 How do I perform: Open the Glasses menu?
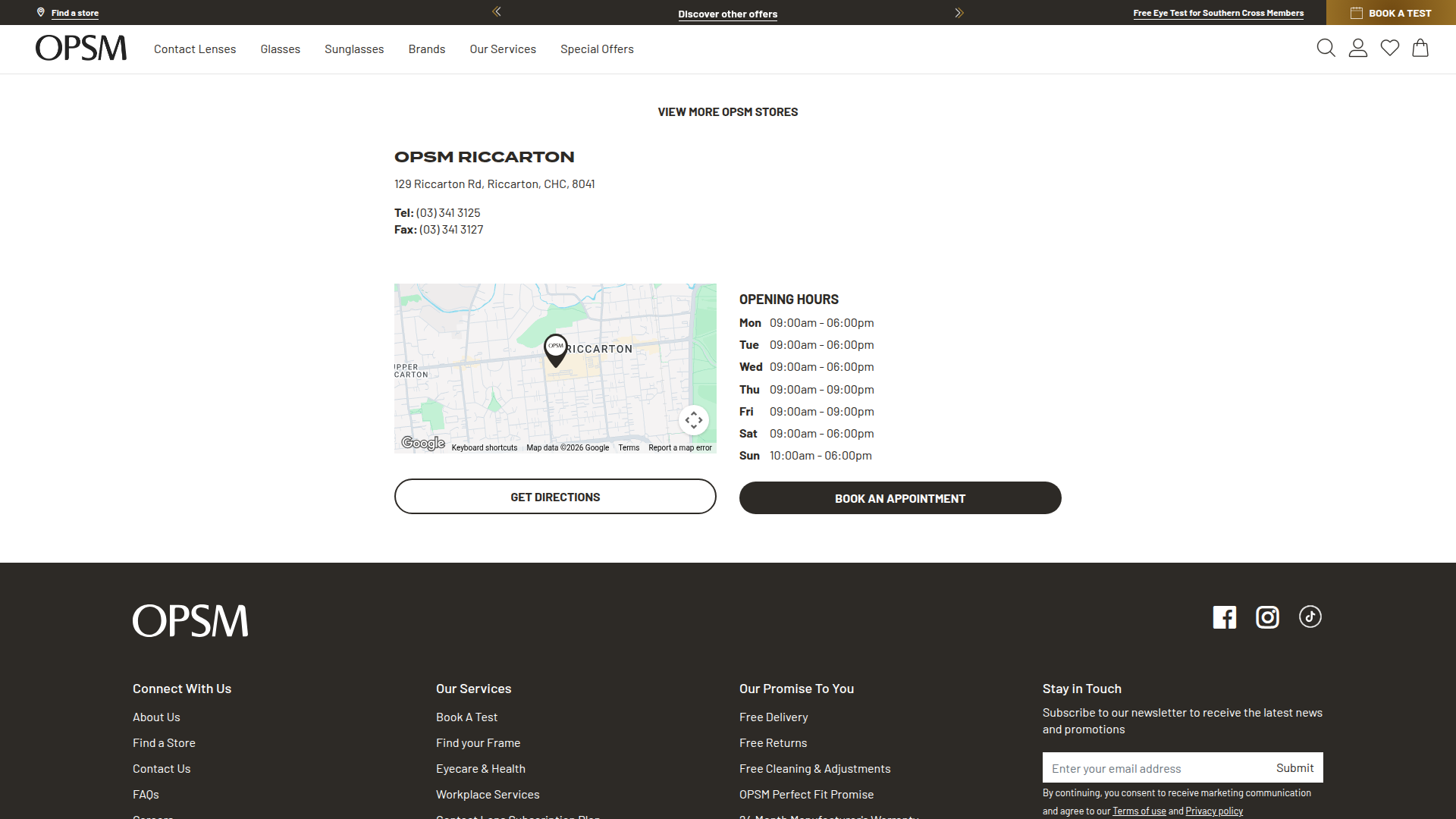pyautogui.click(x=281, y=49)
